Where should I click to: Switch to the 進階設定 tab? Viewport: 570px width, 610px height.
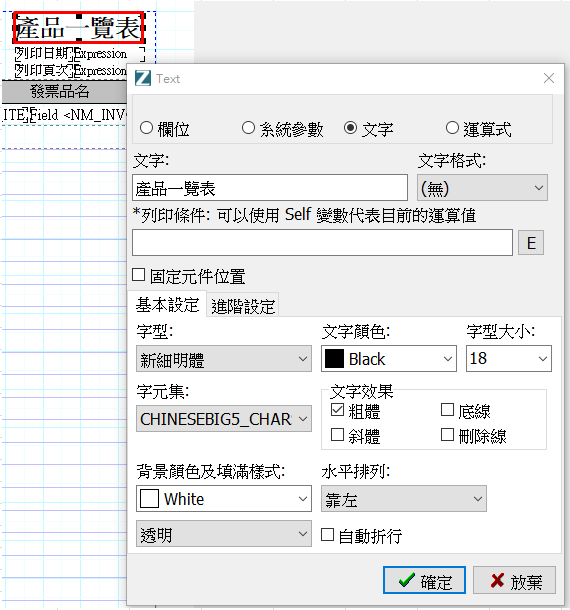click(243, 306)
